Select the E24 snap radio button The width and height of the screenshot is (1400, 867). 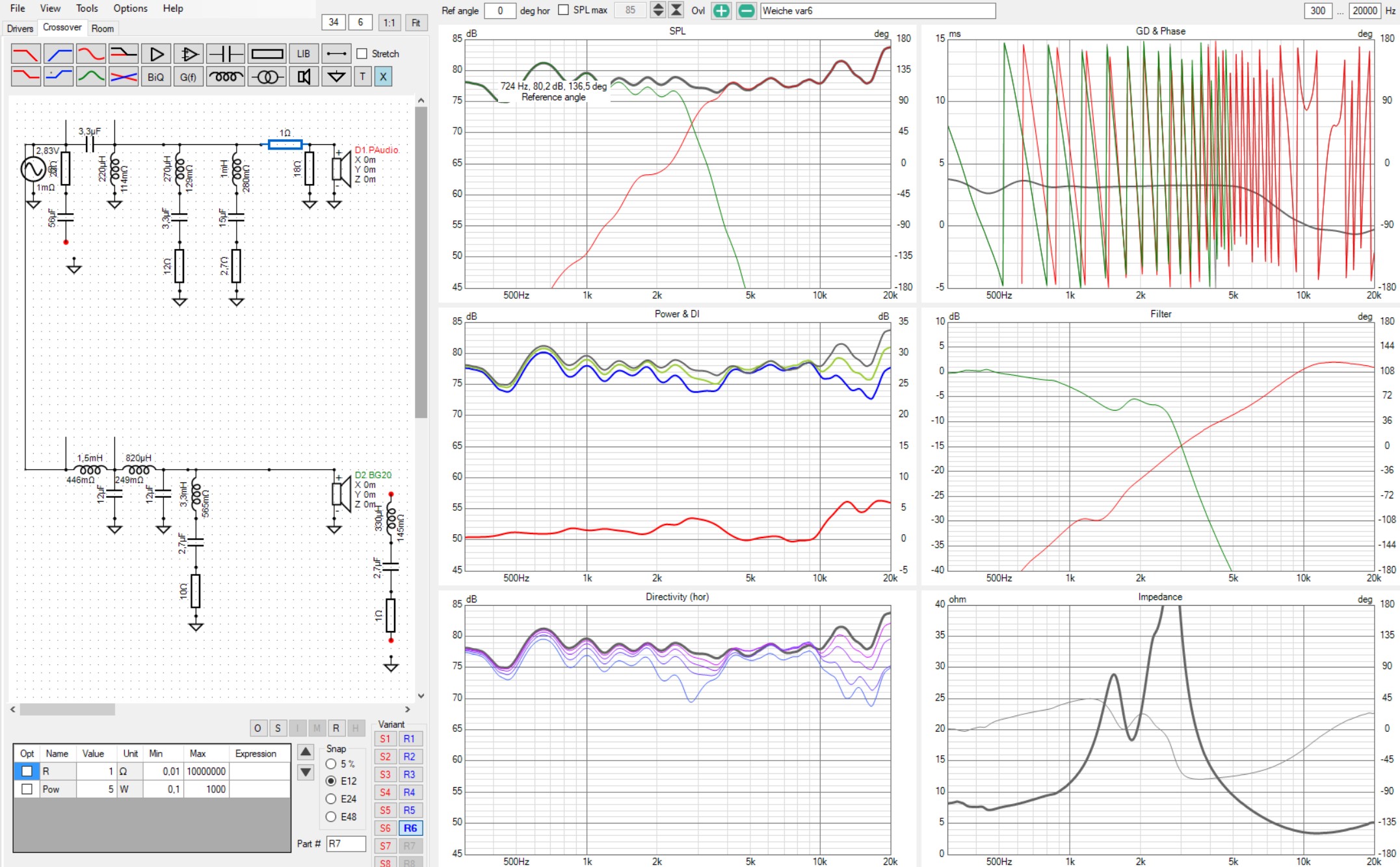(331, 799)
